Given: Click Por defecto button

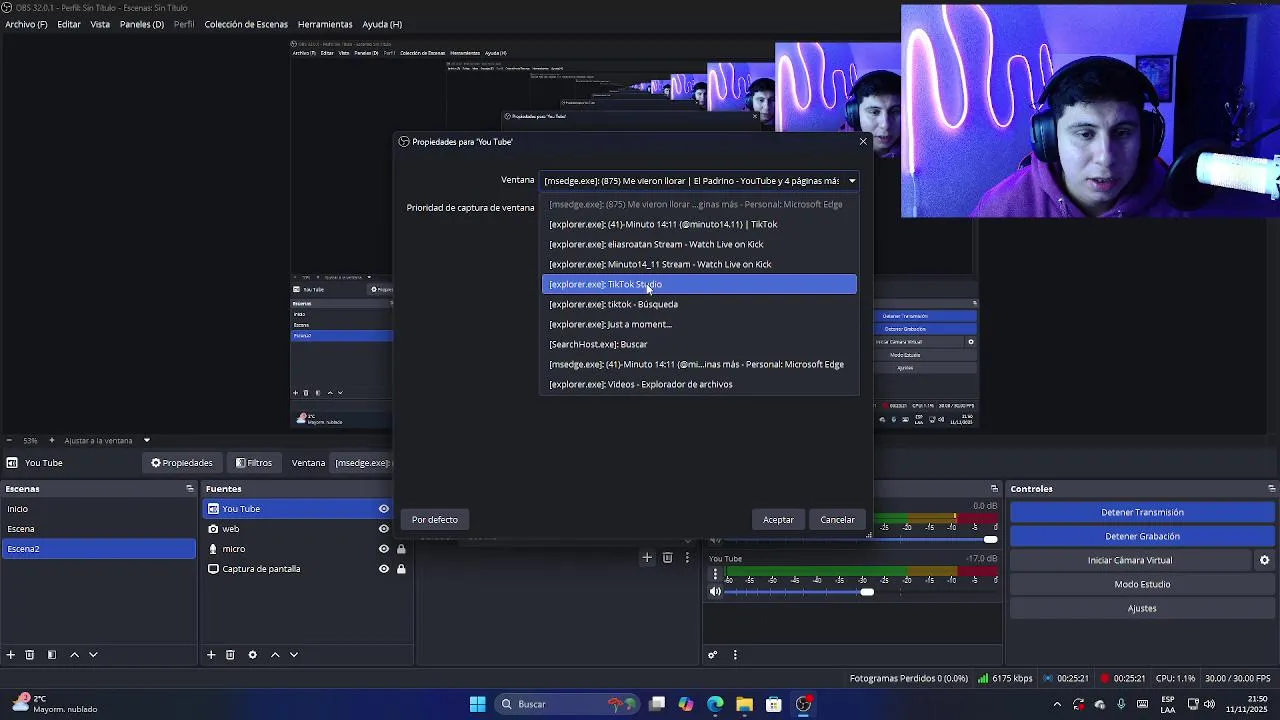Looking at the screenshot, I should [435, 520].
